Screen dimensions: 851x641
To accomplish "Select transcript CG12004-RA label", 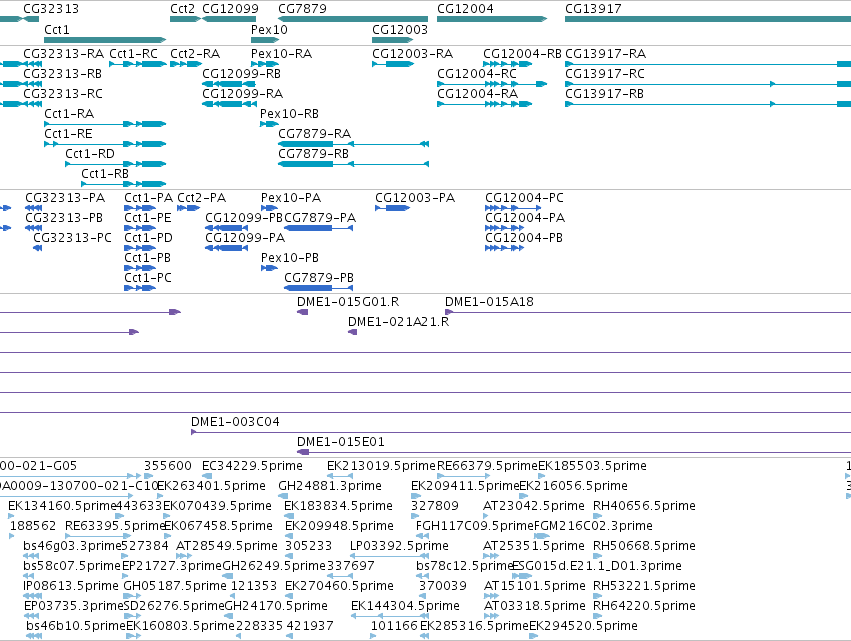I will pyautogui.click(x=478, y=93).
